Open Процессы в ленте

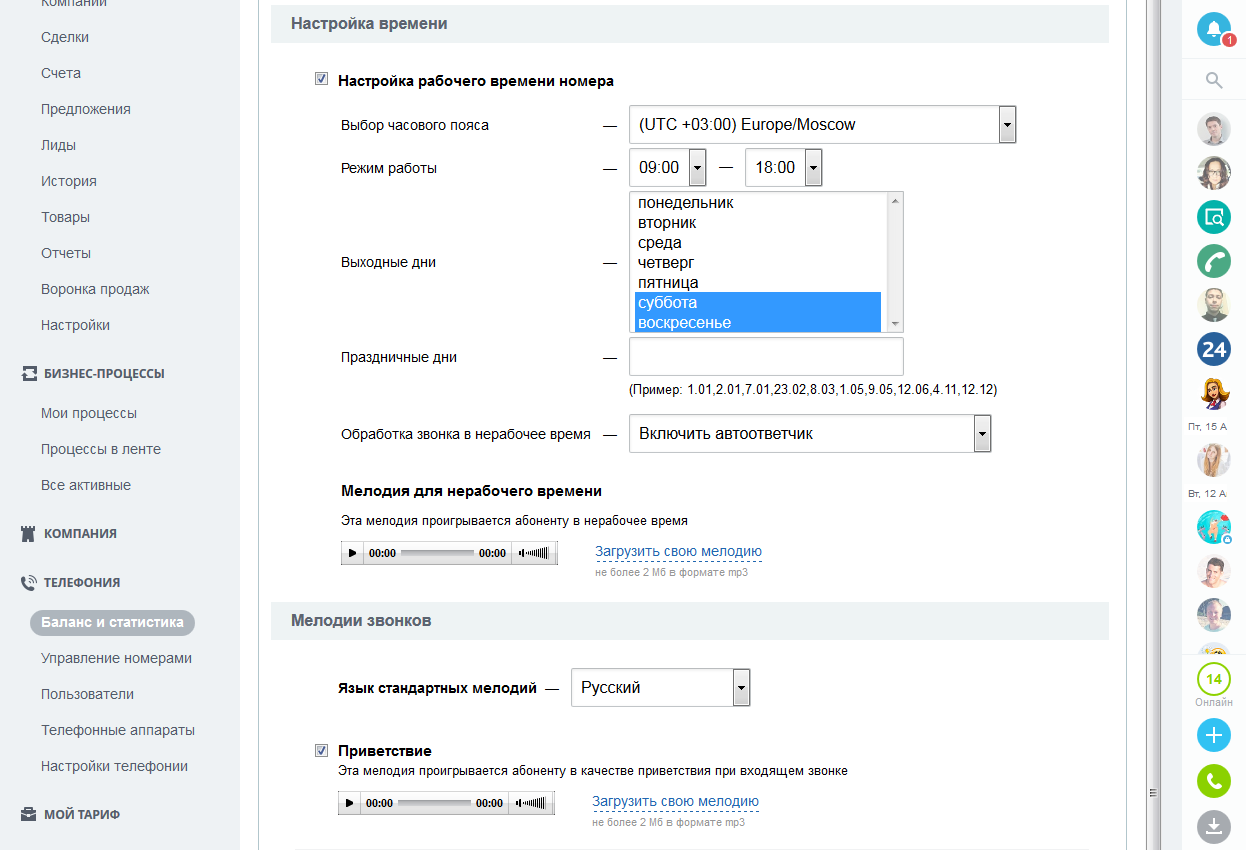click(101, 449)
